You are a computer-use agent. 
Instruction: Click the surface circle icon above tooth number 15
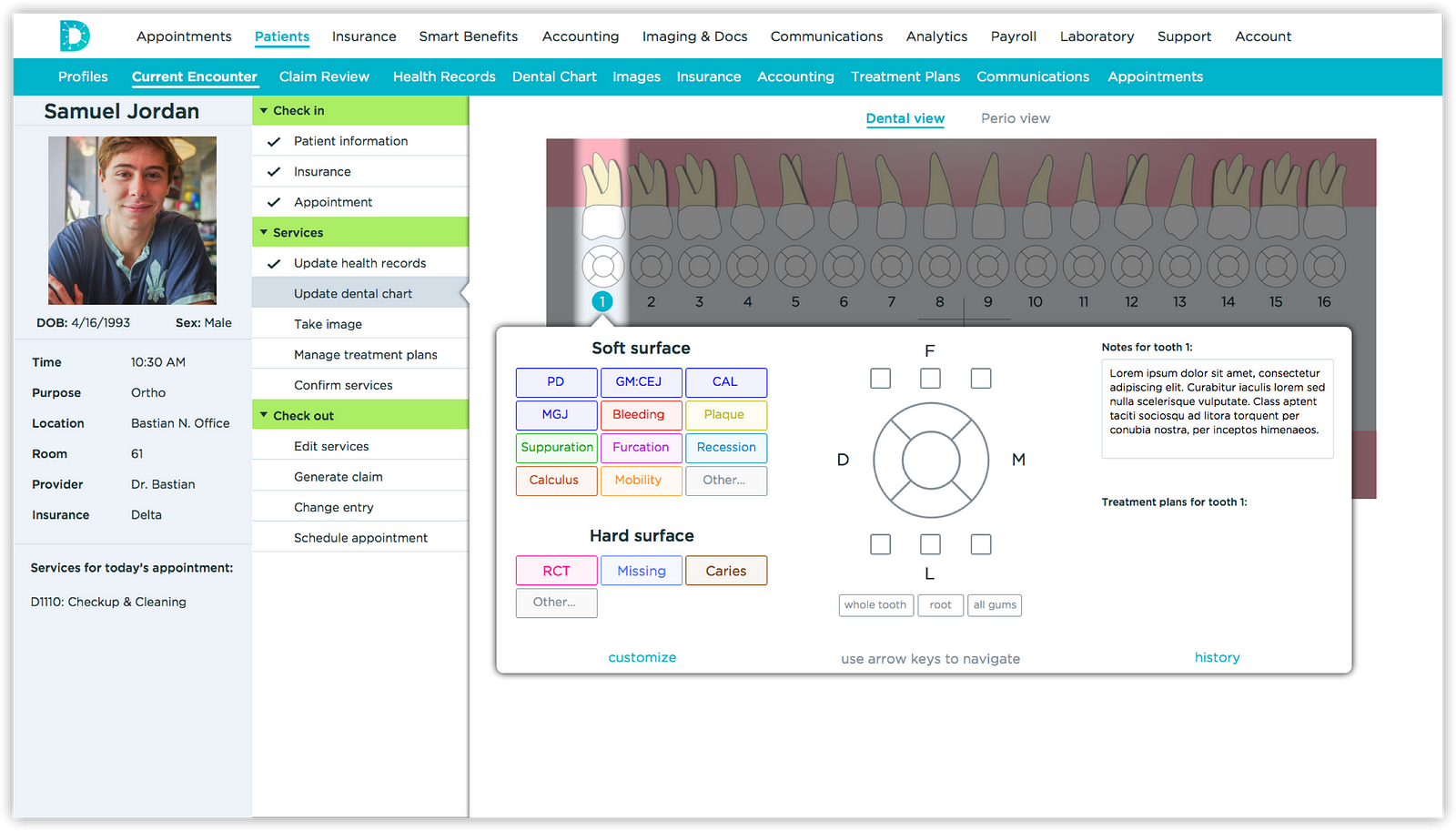click(x=1276, y=267)
